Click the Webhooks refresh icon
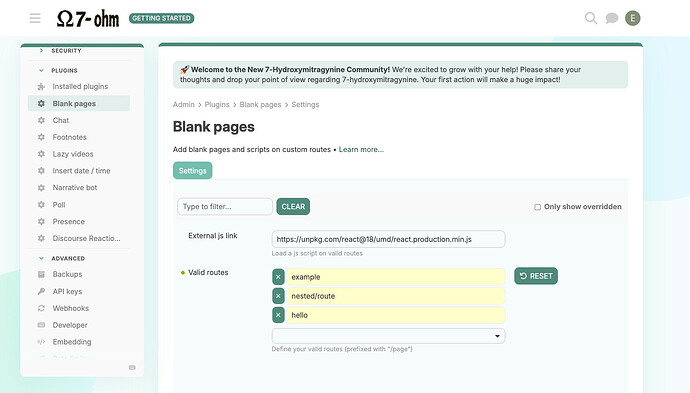 click(x=41, y=308)
